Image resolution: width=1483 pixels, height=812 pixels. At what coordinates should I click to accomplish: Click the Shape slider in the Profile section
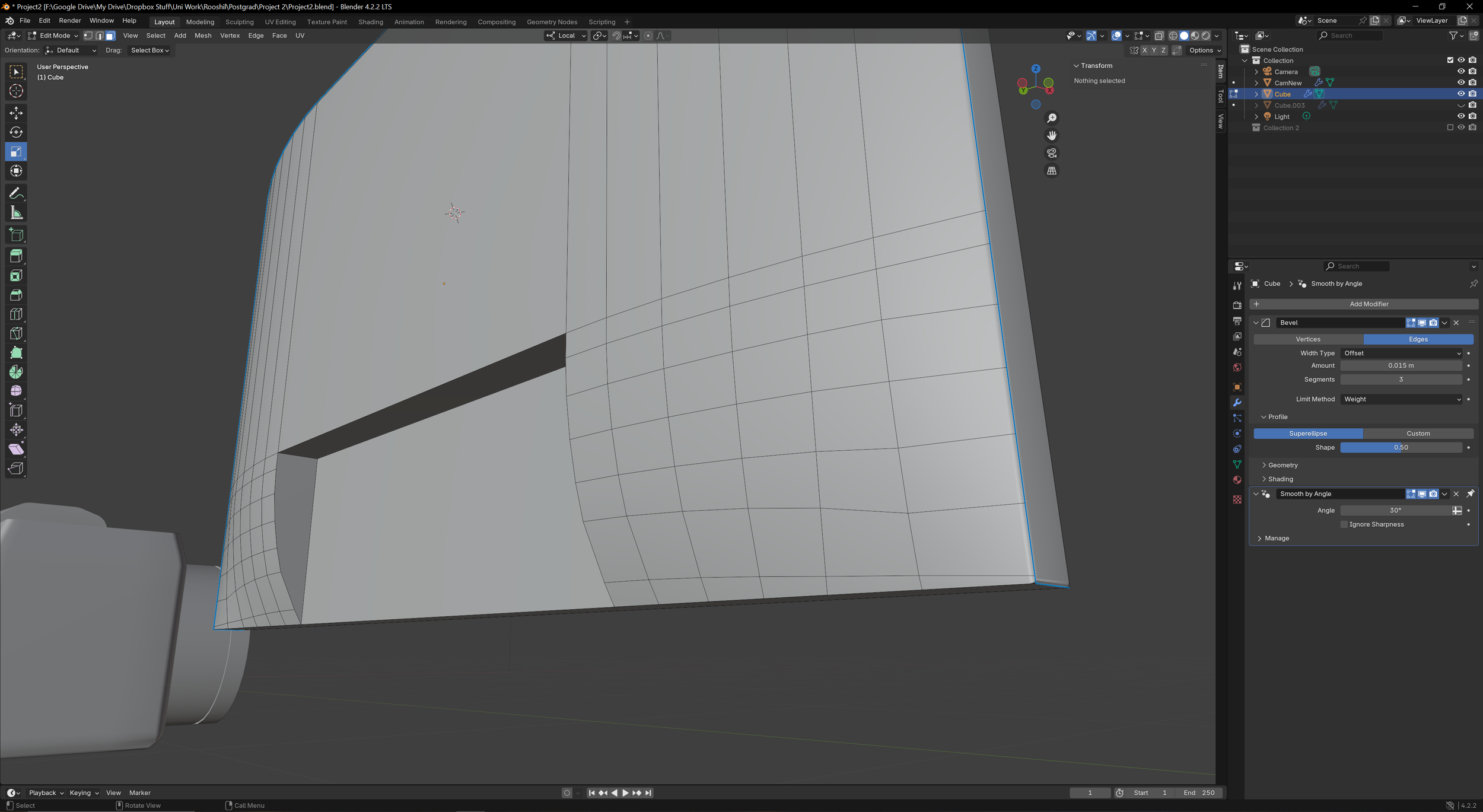point(1401,447)
